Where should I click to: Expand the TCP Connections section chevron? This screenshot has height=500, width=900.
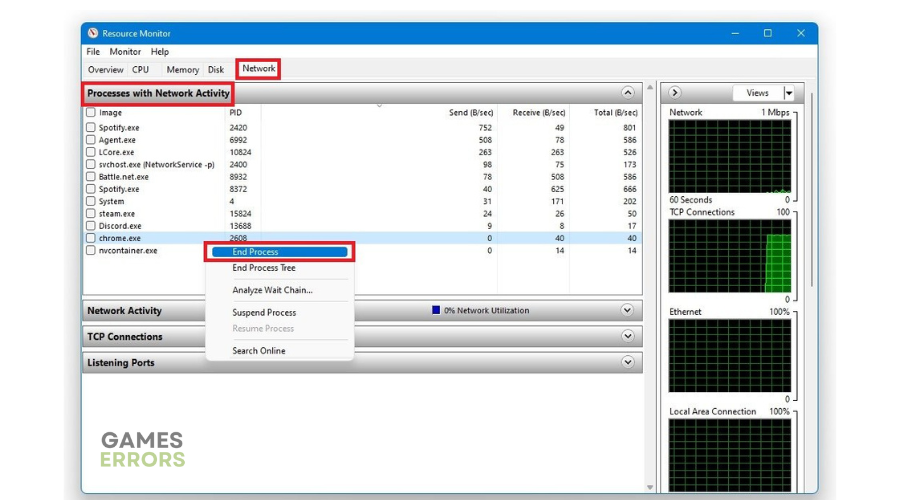click(627, 336)
